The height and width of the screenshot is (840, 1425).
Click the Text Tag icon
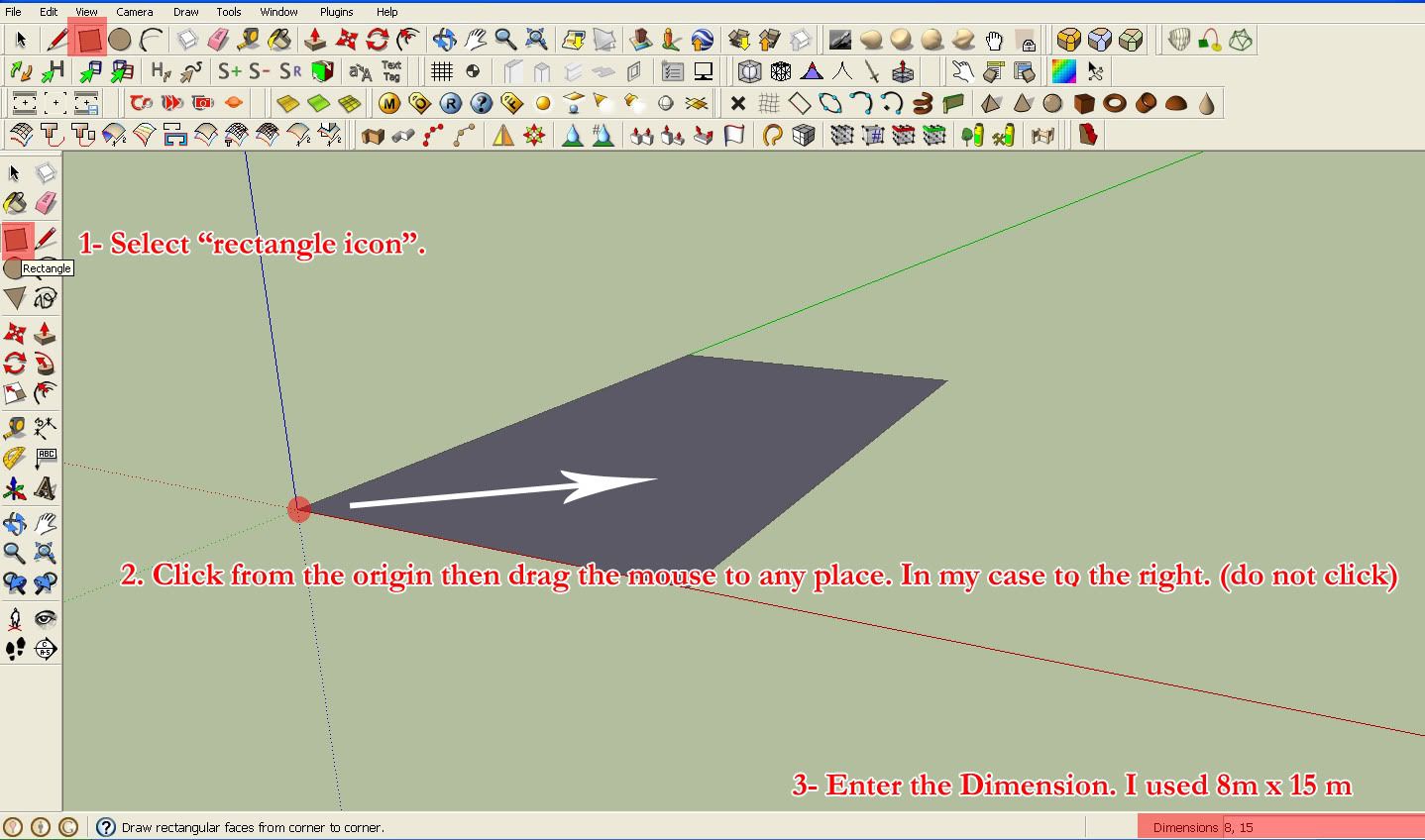pos(391,71)
